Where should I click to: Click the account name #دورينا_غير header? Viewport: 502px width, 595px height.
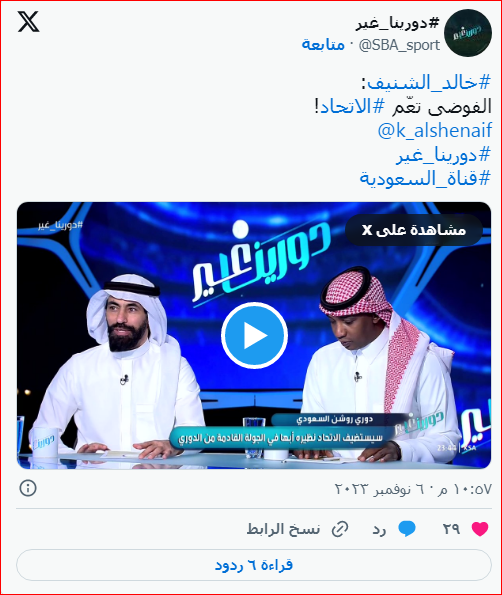[x=398, y=24]
